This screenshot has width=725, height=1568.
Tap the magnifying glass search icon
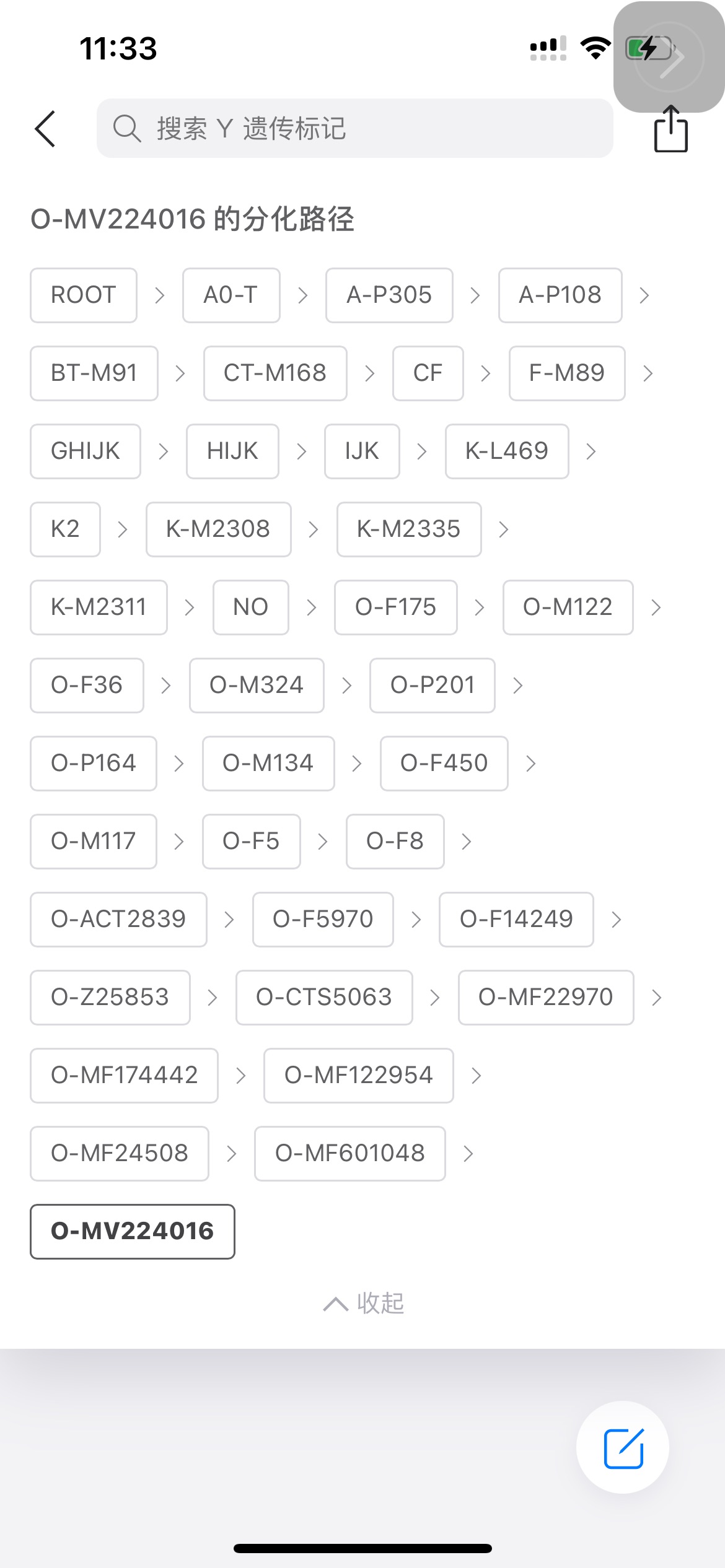[127, 129]
